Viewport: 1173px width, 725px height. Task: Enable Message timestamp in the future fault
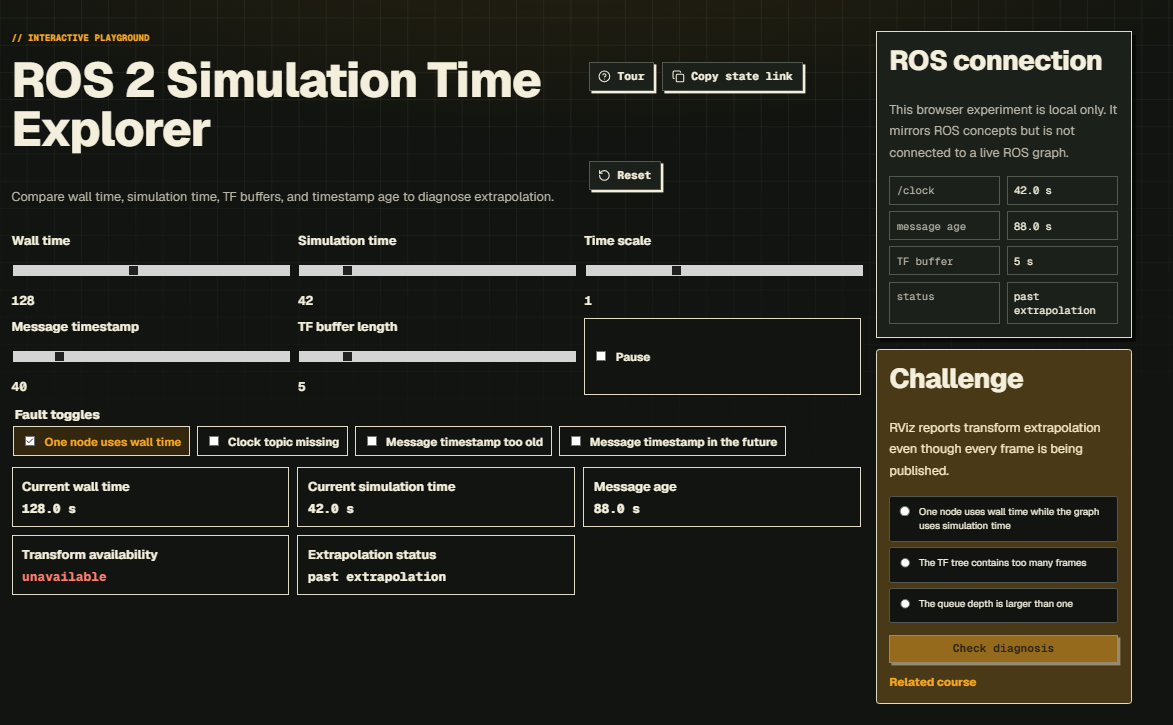coord(576,441)
